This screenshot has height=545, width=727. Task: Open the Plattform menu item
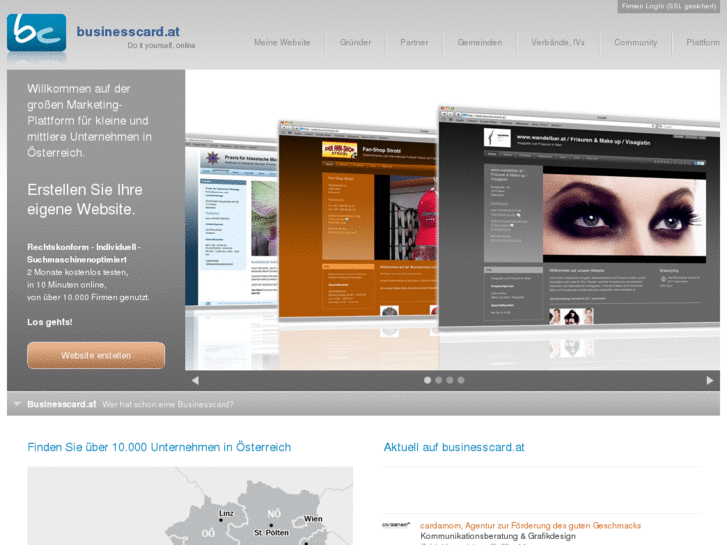point(703,42)
